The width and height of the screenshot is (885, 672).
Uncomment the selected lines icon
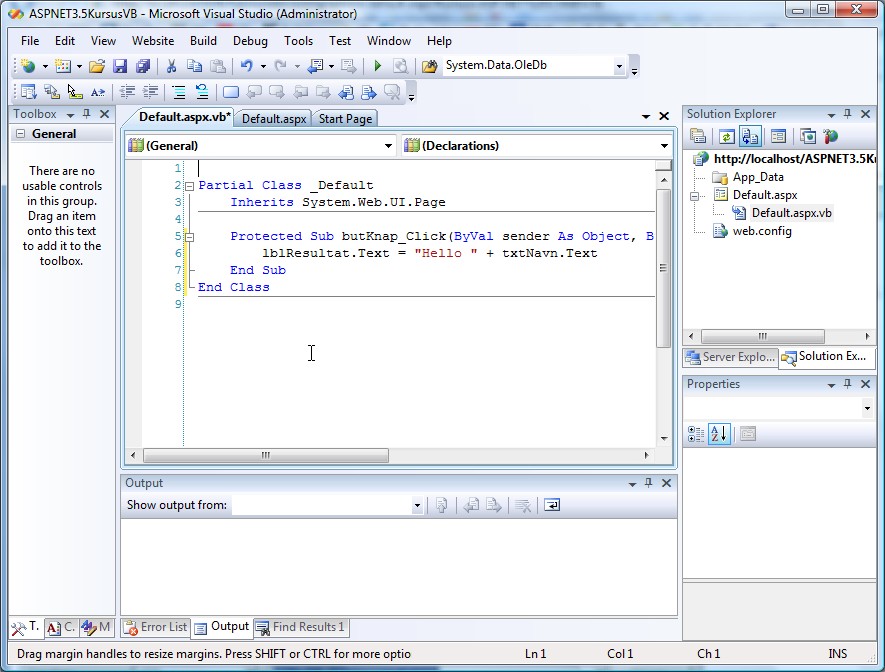coord(201,92)
